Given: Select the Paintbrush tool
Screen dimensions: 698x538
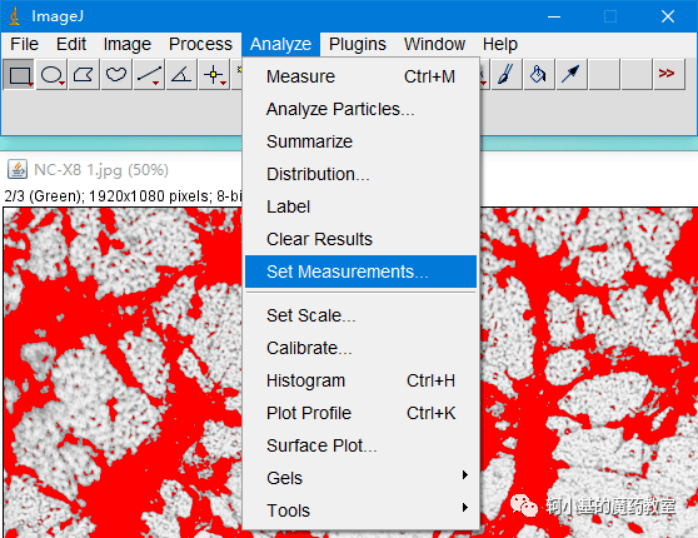Looking at the screenshot, I should pos(506,75).
